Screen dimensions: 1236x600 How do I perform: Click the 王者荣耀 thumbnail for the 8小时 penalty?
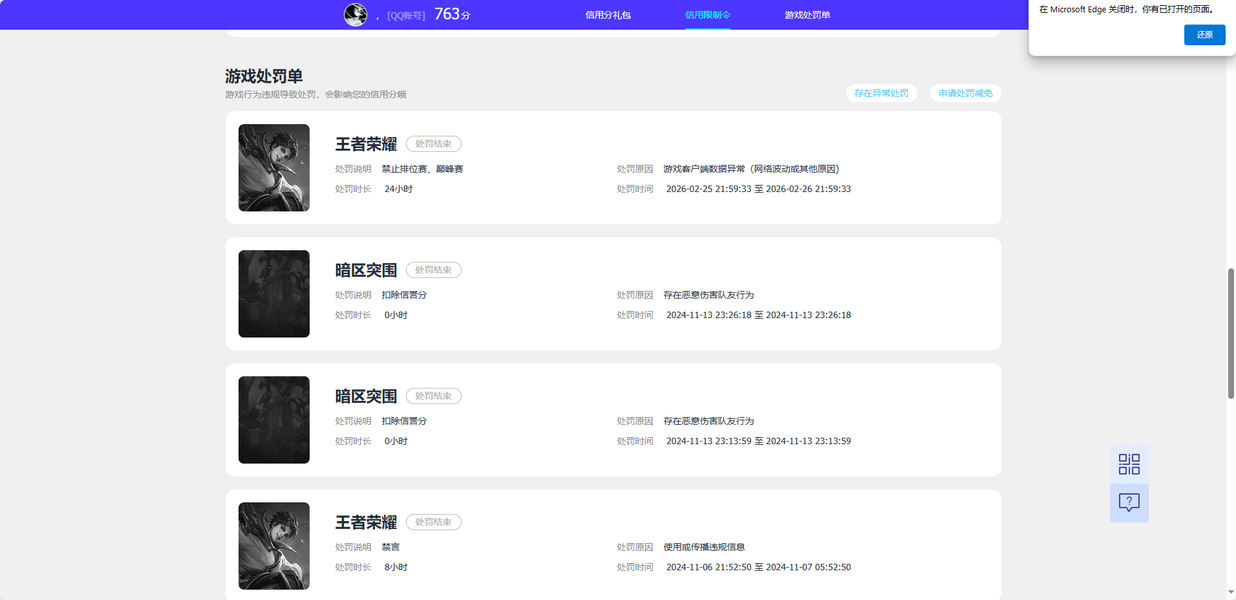(x=274, y=546)
